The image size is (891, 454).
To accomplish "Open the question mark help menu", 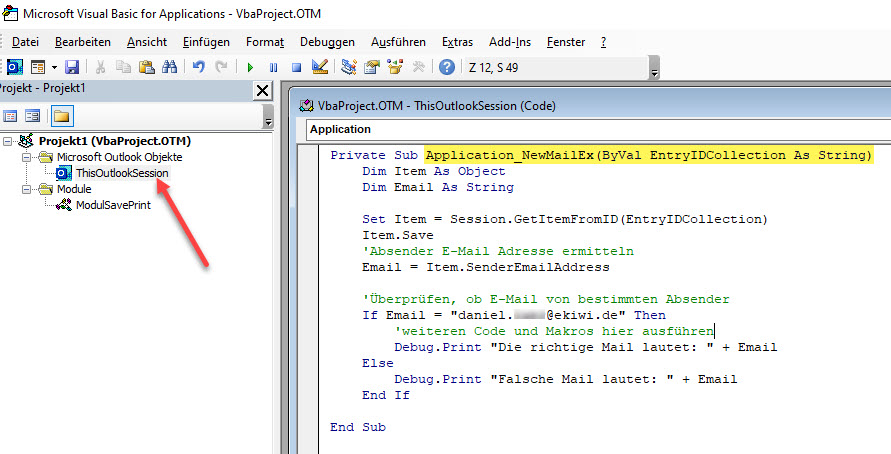I will [603, 42].
